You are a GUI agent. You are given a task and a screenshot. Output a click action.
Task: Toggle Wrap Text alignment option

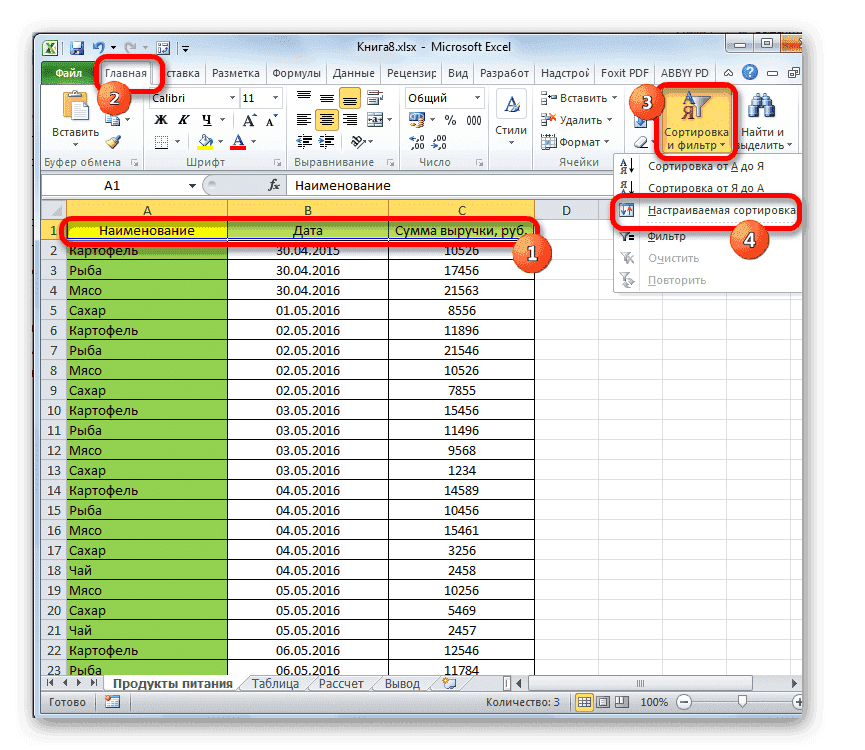(374, 96)
